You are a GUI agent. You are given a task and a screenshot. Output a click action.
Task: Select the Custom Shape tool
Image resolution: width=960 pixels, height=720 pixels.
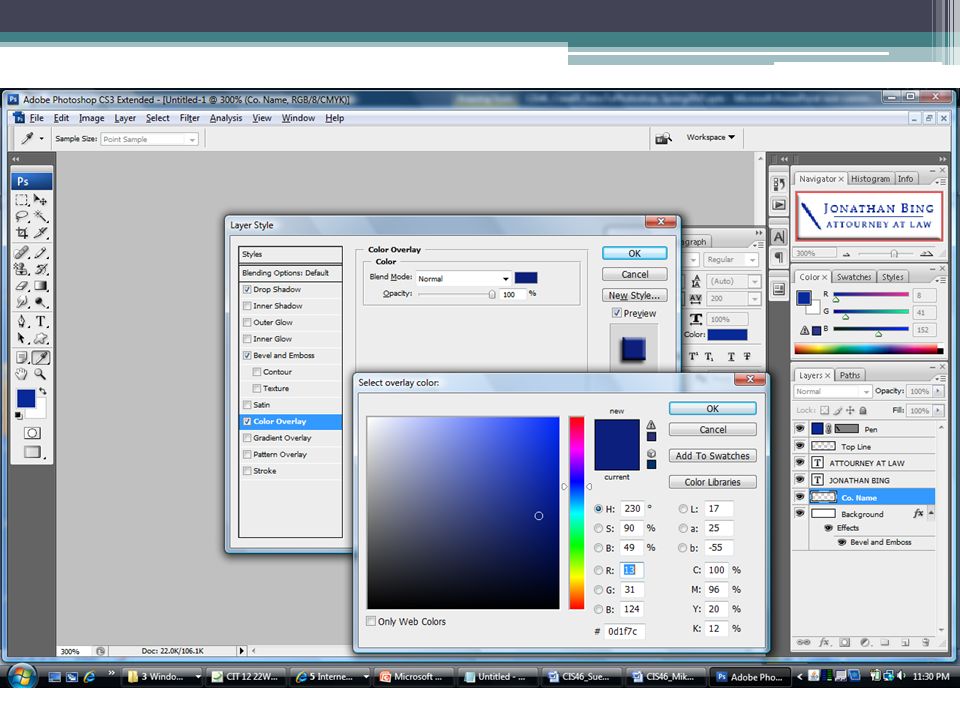click(x=40, y=338)
